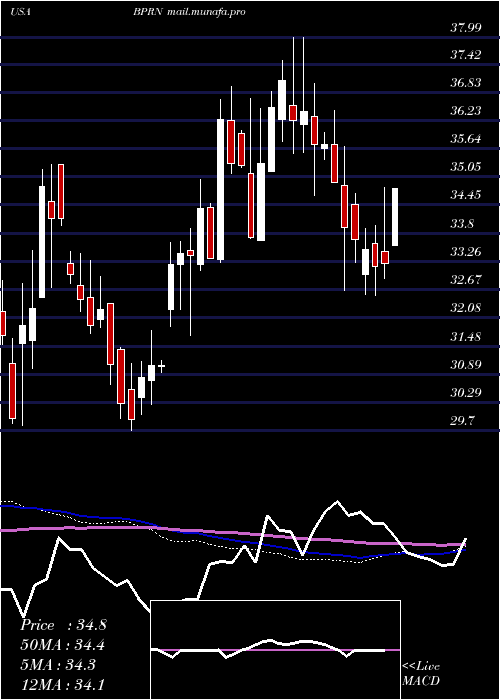
Task: Click the Price : 34.8 readout
Action: pos(63,625)
